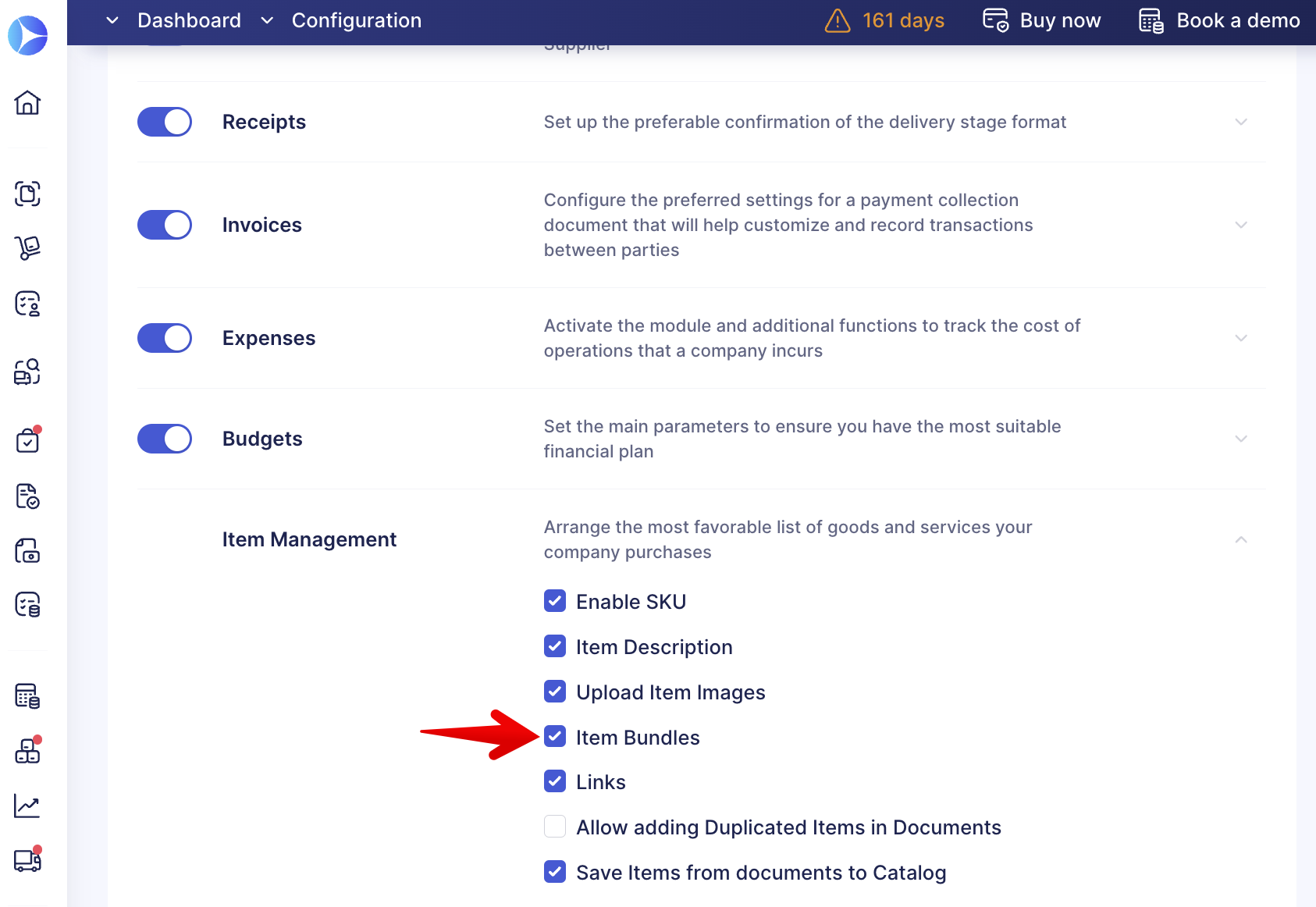Click the trial warning triangle icon

point(837,20)
